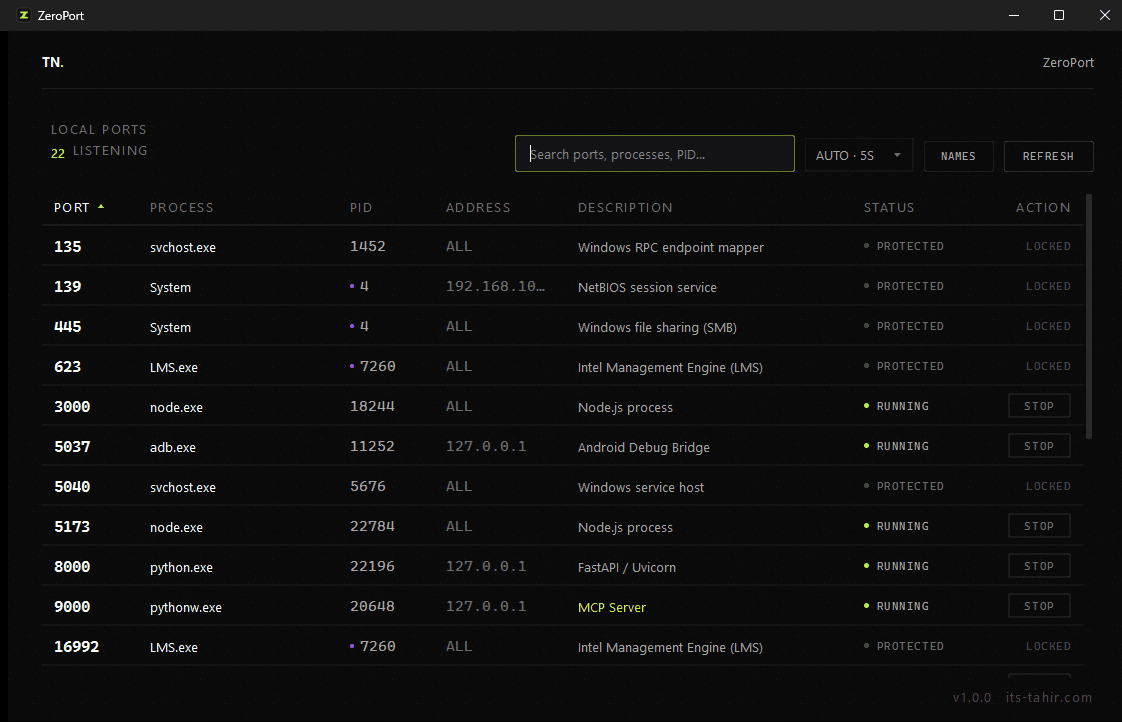The width and height of the screenshot is (1122, 722).
Task: Click PID 5676 for port 5040
Action: tap(368, 487)
